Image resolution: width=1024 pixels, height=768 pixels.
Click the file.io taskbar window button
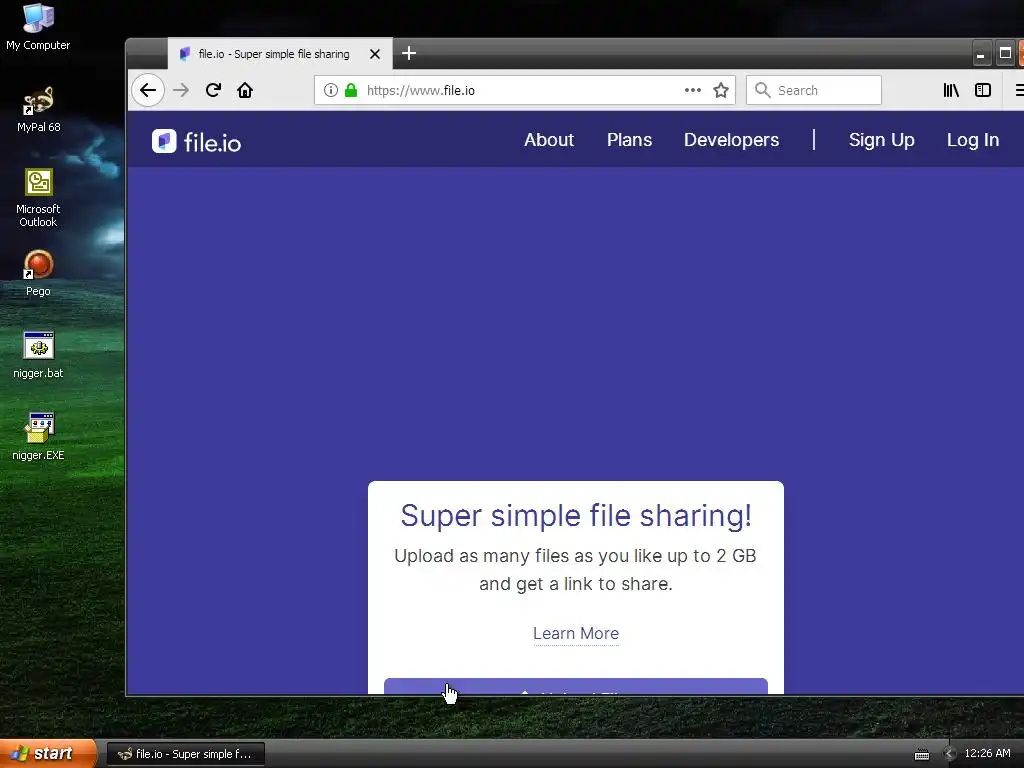186,754
